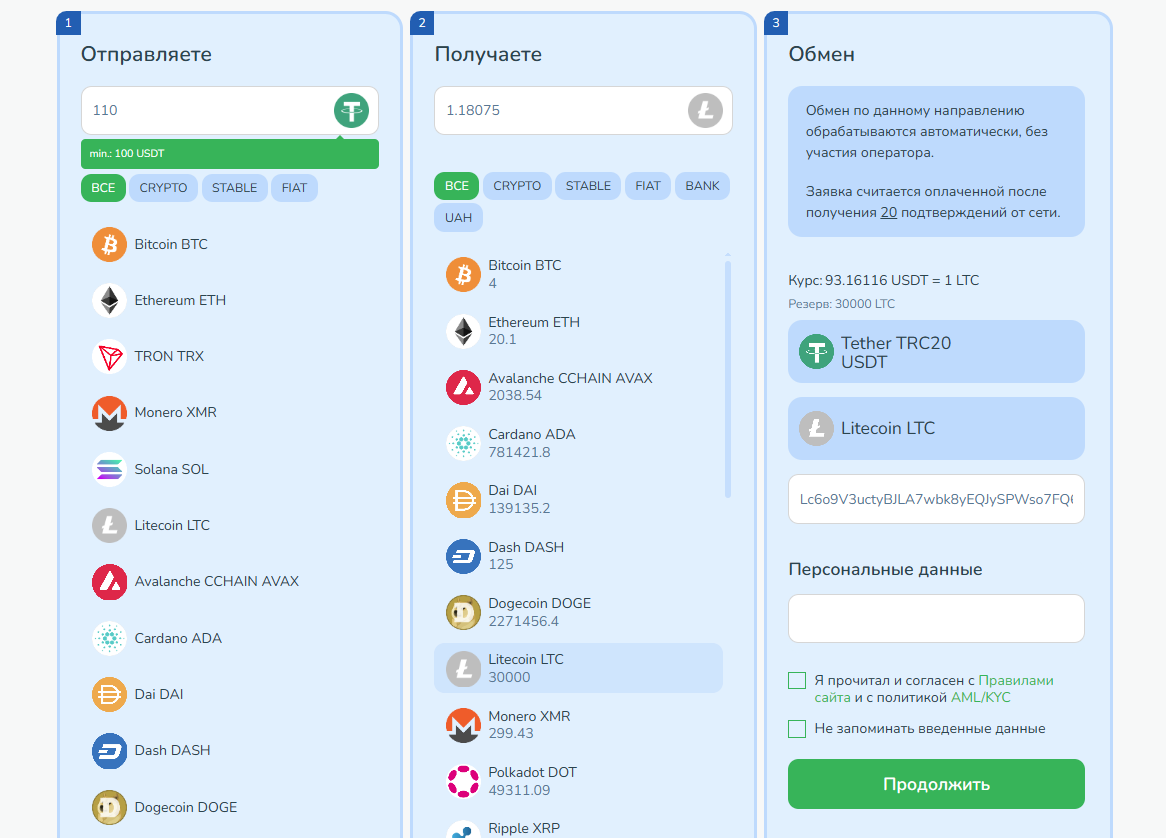1166x838 pixels.
Task: Choose Cardano ADA icon in send list
Action: [x=109, y=638]
